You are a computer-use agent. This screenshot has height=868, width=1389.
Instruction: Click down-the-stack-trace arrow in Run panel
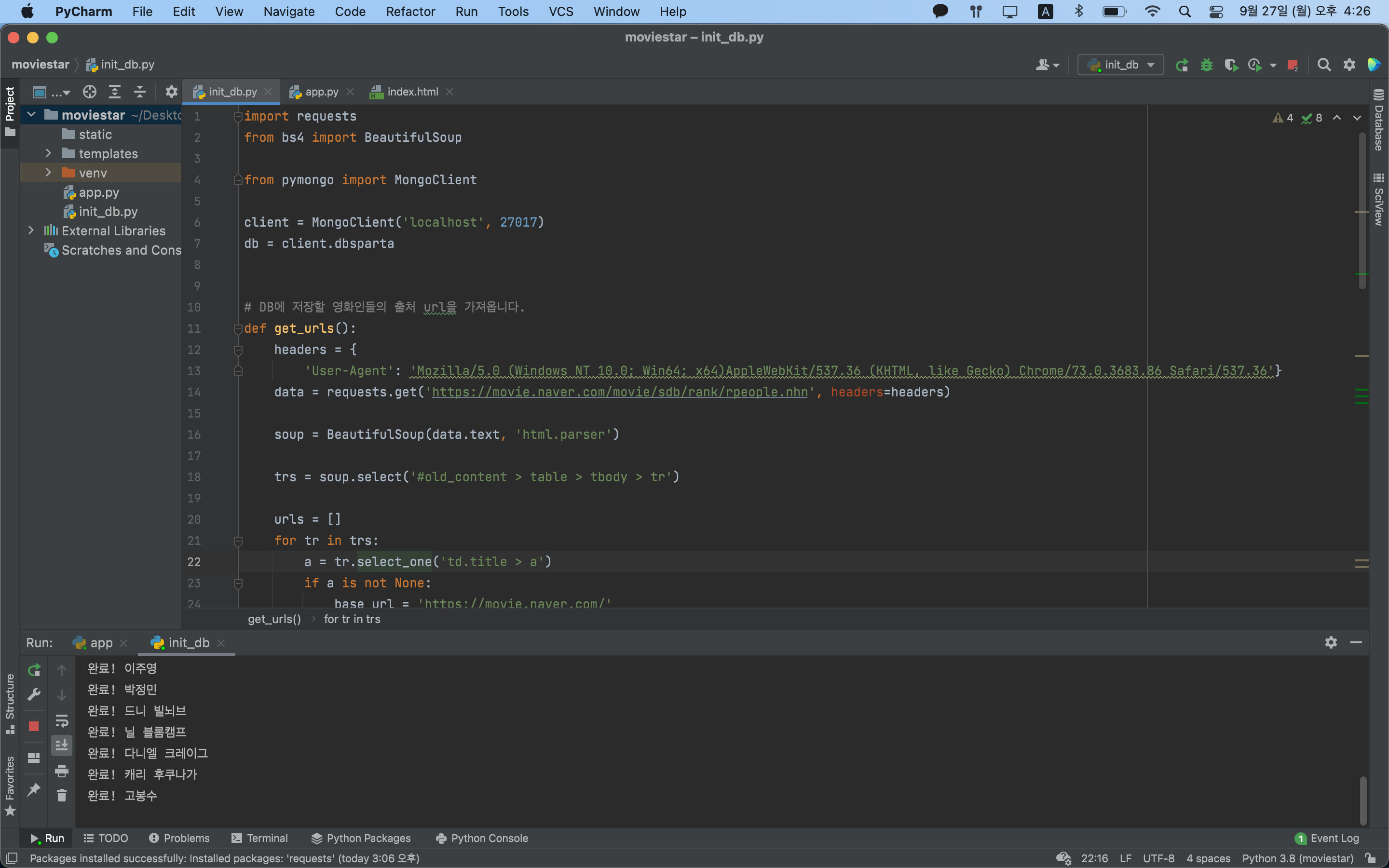coord(61,694)
